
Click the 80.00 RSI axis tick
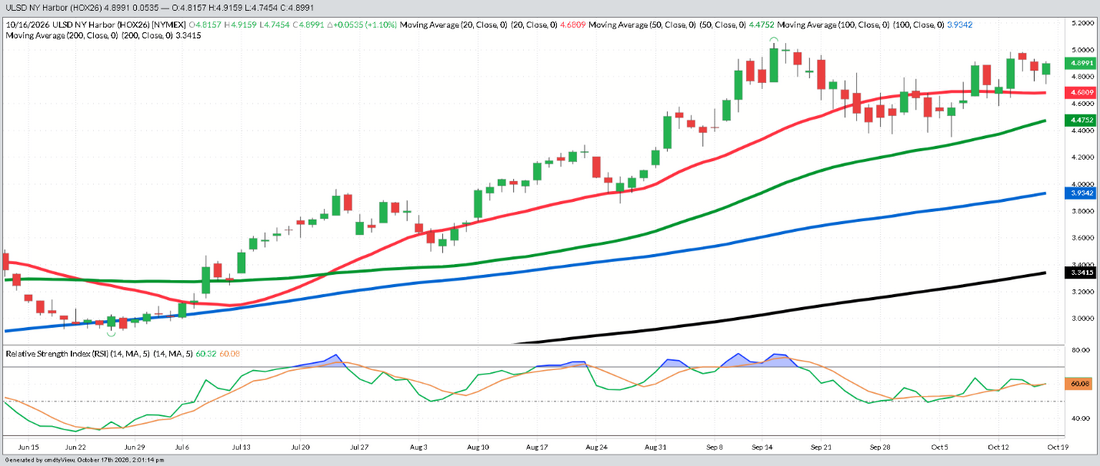(1079, 350)
